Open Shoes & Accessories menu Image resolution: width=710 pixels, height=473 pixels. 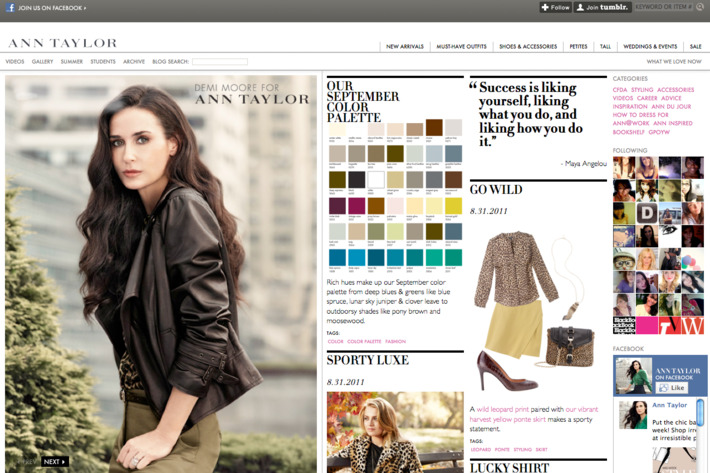(x=528, y=46)
